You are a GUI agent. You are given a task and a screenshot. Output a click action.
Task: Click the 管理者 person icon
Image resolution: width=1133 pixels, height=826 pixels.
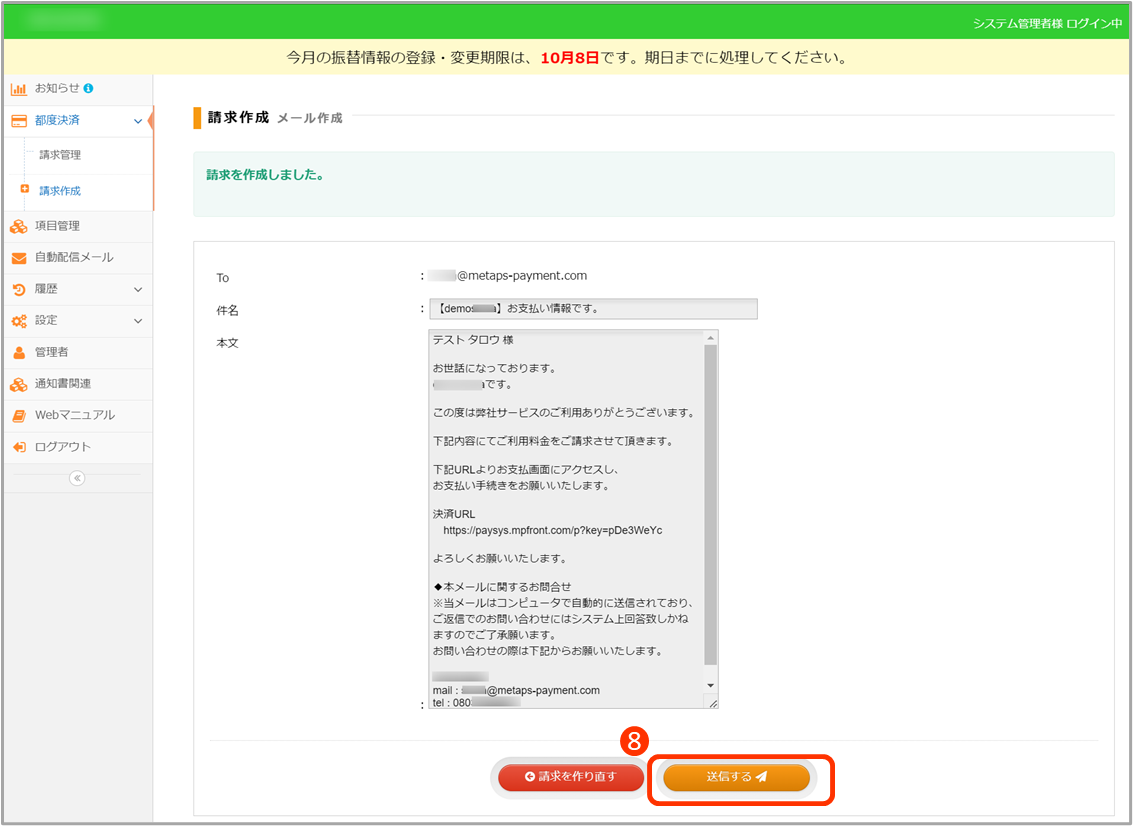[x=18, y=352]
